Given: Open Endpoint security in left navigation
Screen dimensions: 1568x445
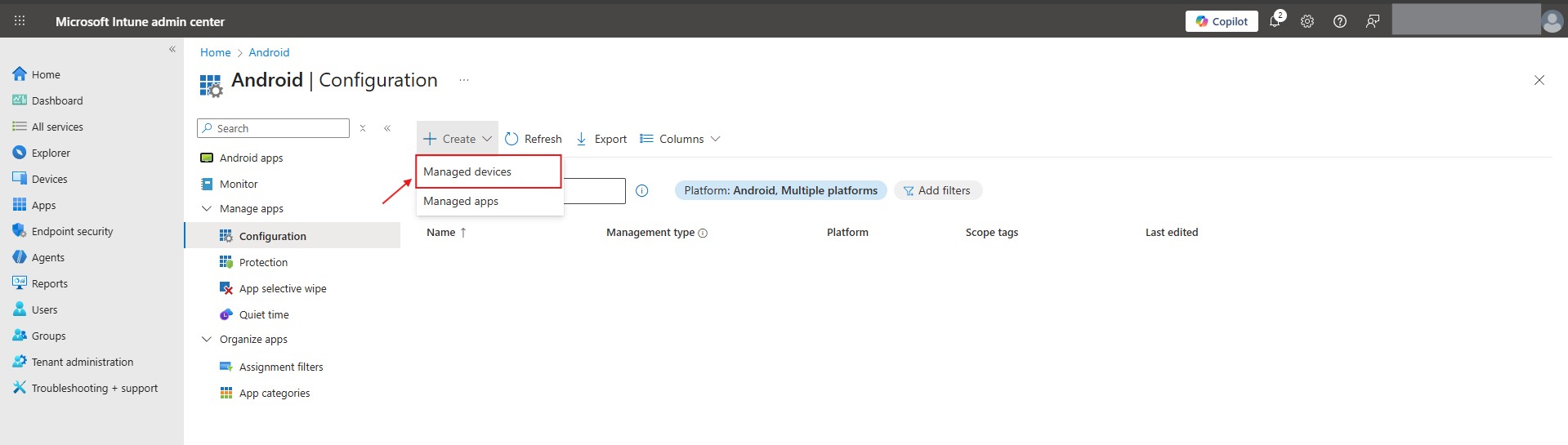Looking at the screenshot, I should [72, 232].
